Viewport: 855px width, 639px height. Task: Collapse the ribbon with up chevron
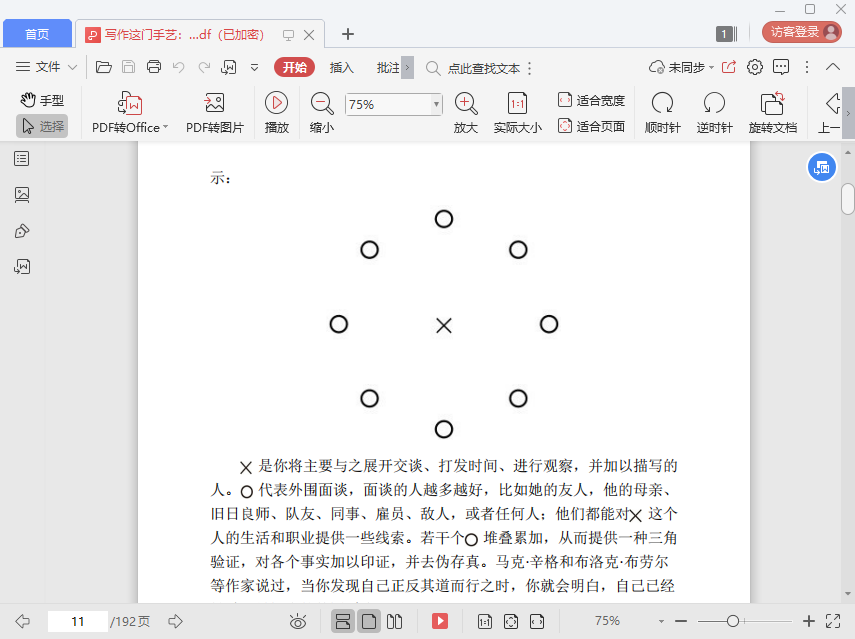click(x=833, y=67)
